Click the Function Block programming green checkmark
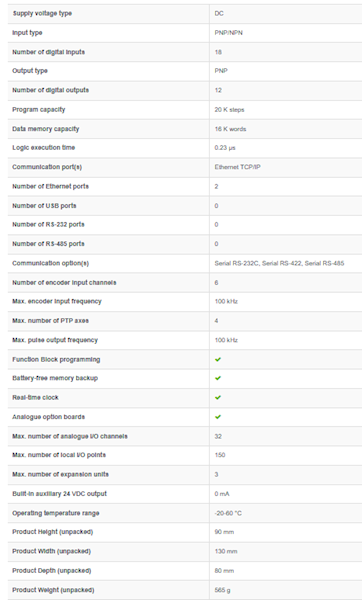The width and height of the screenshot is (362, 600). pyautogui.click(x=218, y=359)
